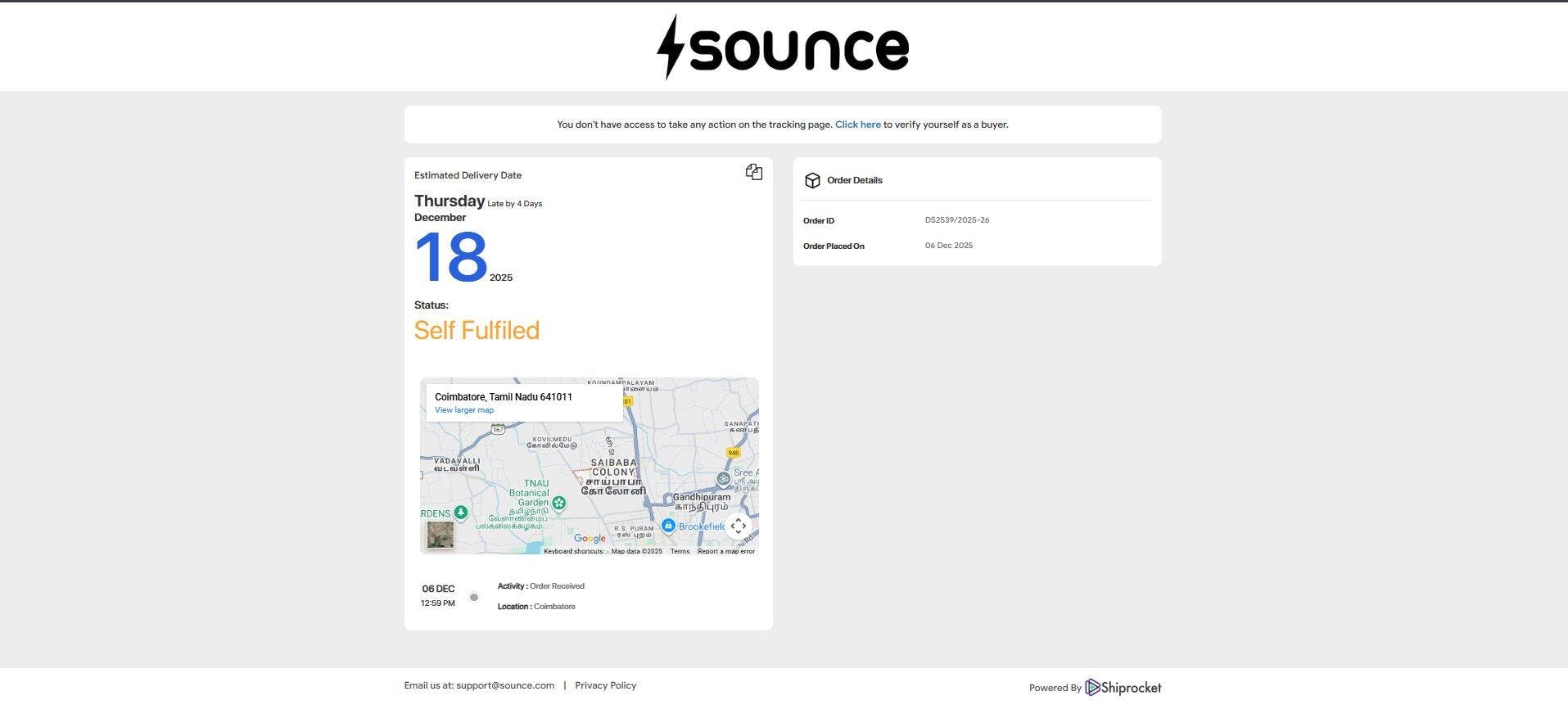Viewport: 1568px width, 705px height.
Task: Click the copy tracking details icon
Action: 753,172
